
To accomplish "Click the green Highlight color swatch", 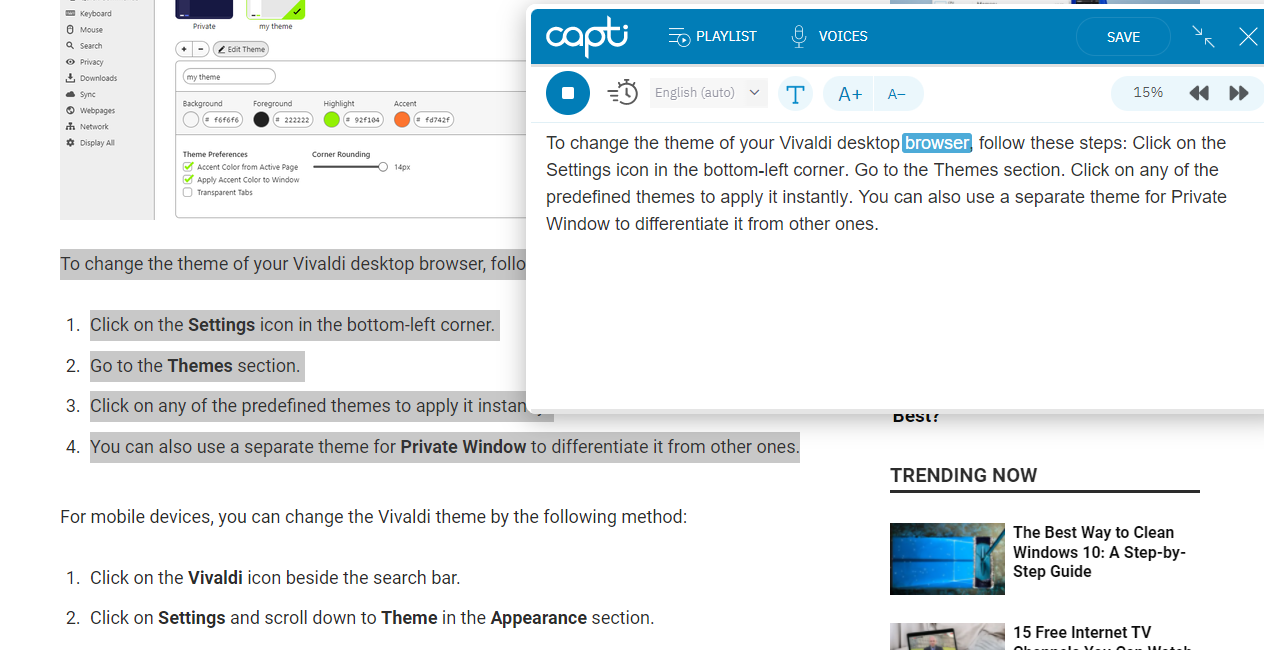I will click(332, 120).
